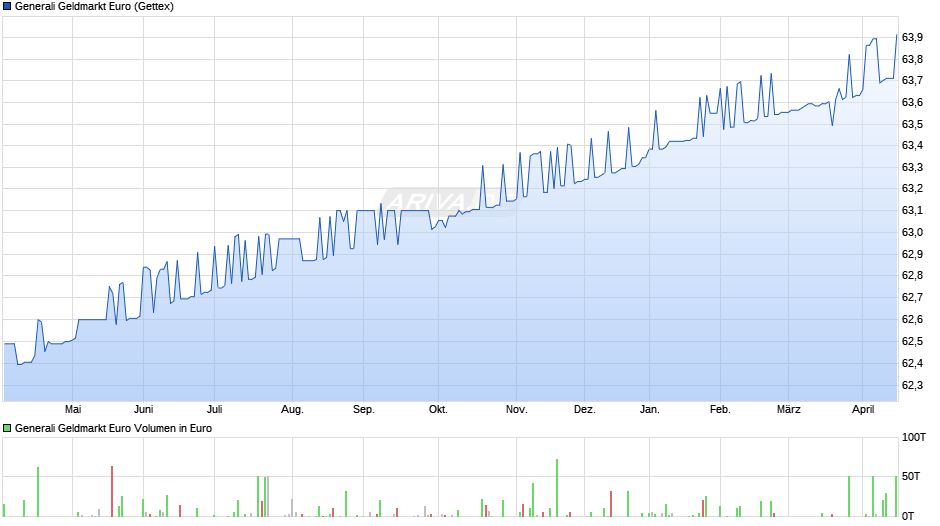
Task: Click the 62,5 price axis value
Action: [x=912, y=341]
